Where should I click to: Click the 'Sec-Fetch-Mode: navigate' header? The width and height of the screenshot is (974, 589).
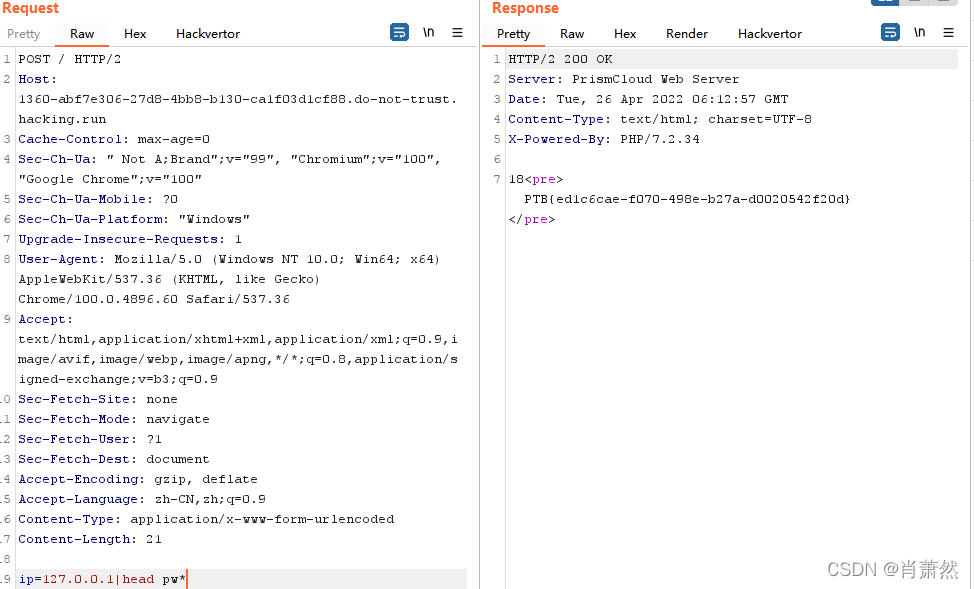click(x=114, y=419)
